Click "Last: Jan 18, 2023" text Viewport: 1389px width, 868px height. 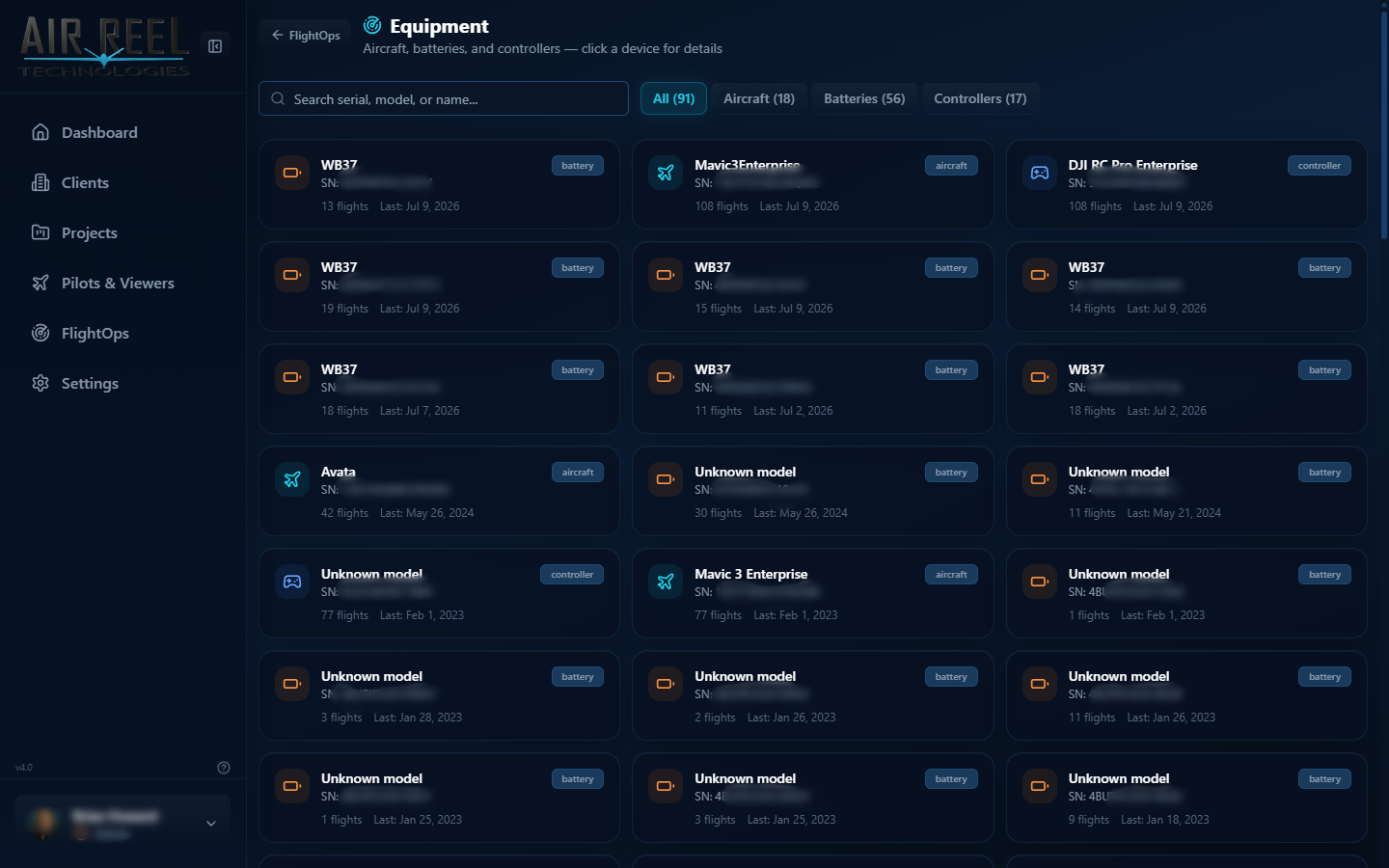click(1165, 820)
